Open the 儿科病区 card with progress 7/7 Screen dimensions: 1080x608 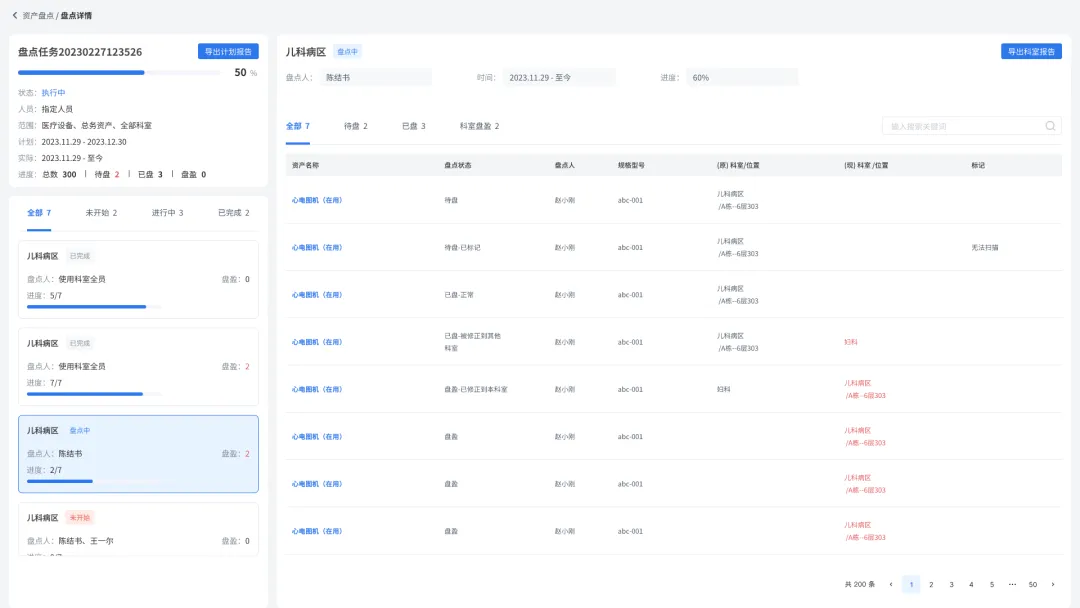[x=138, y=366]
